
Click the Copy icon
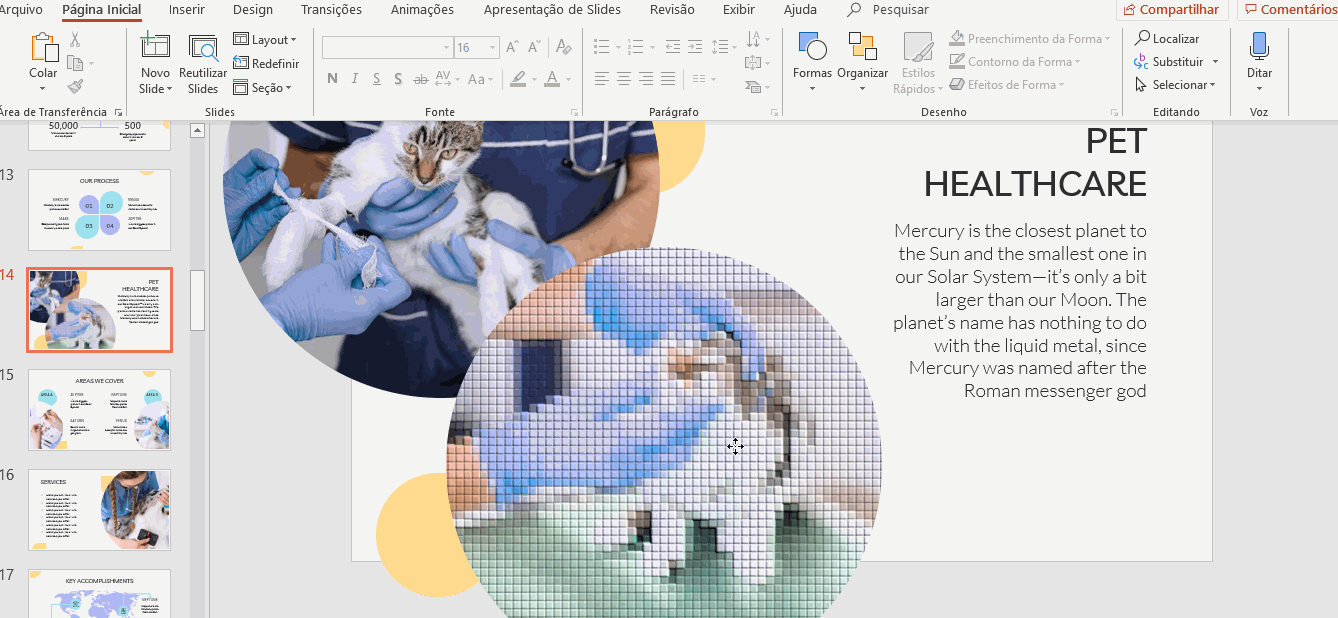click(x=75, y=63)
